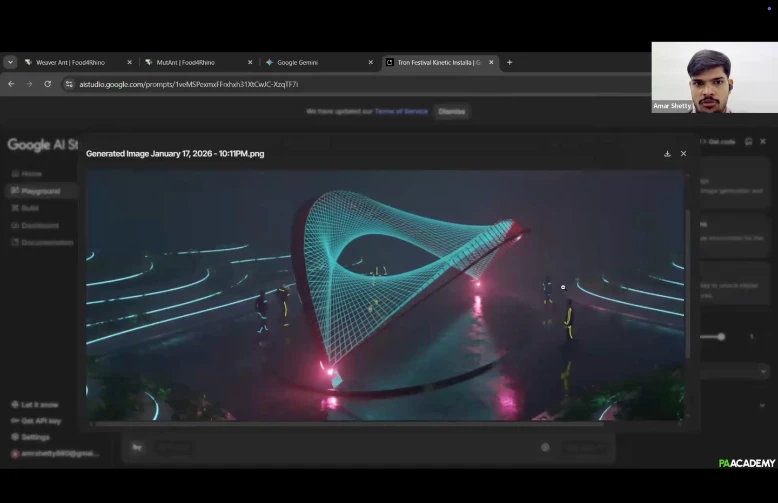Image resolution: width=778 pixels, height=503 pixels.
Task: Click the generated Tron installation image
Action: click(385, 295)
